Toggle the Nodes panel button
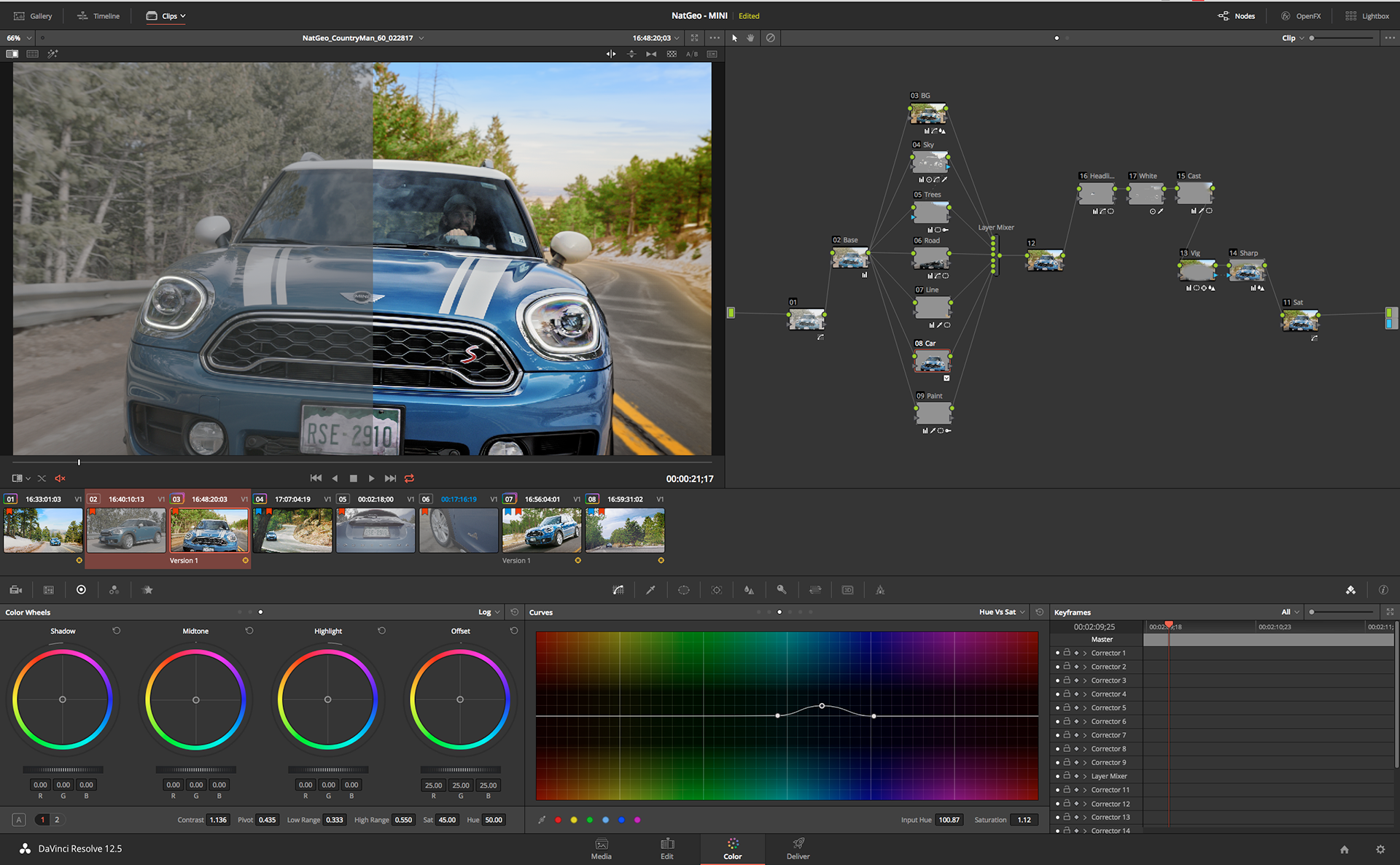This screenshot has width=1400, height=865. tap(1237, 16)
